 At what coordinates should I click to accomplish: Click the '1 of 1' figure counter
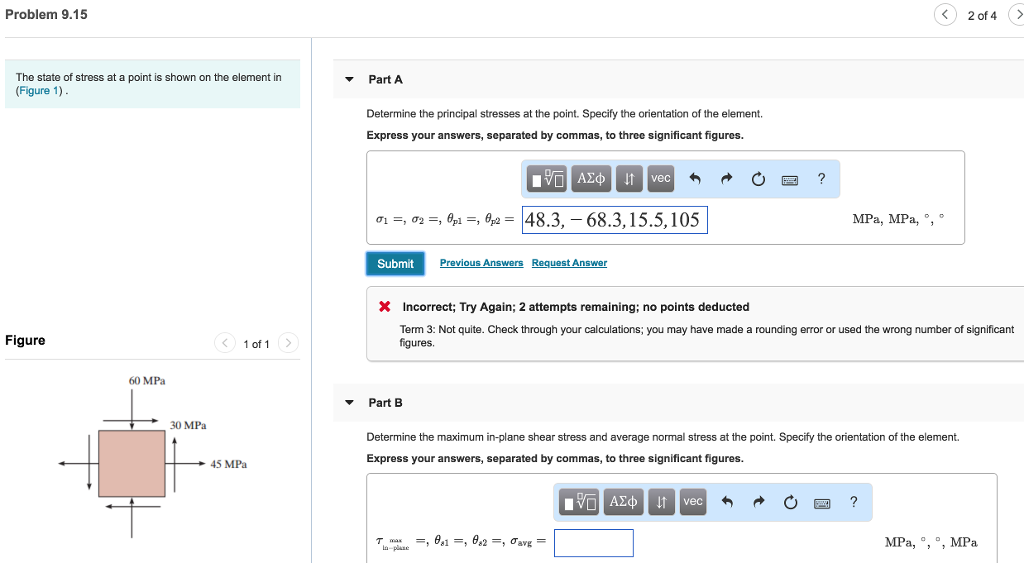point(256,344)
